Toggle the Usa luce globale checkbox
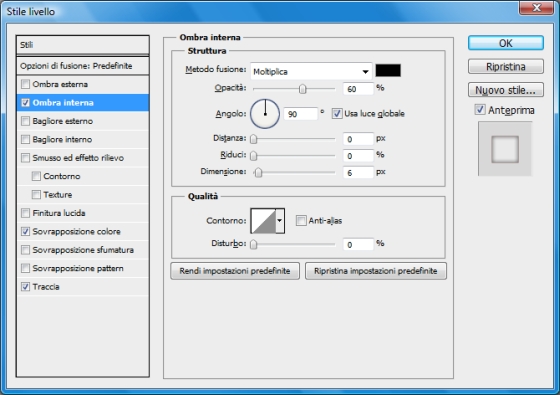The height and width of the screenshot is (395, 560). [337, 114]
